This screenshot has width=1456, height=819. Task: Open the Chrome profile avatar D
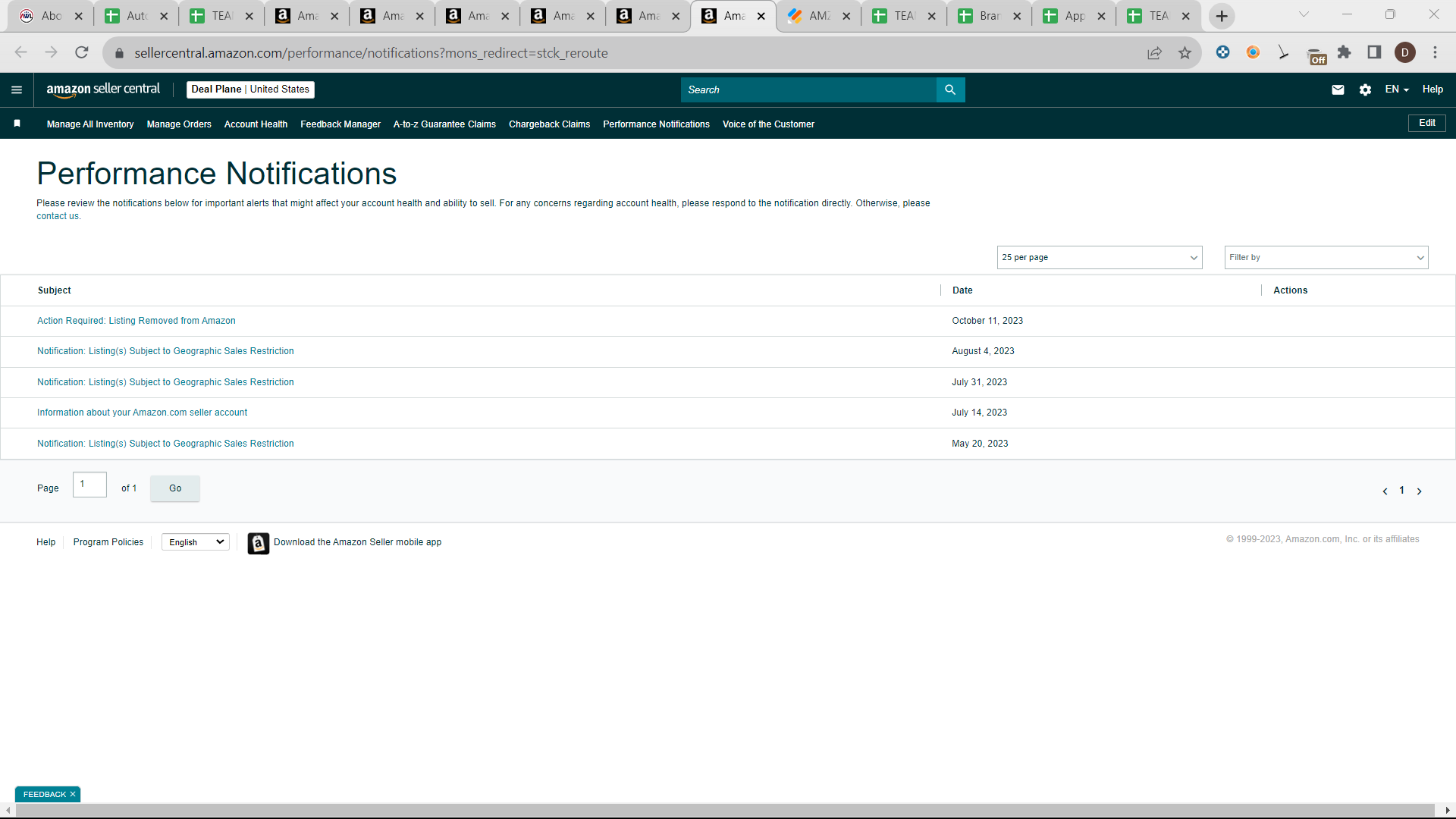[1405, 52]
